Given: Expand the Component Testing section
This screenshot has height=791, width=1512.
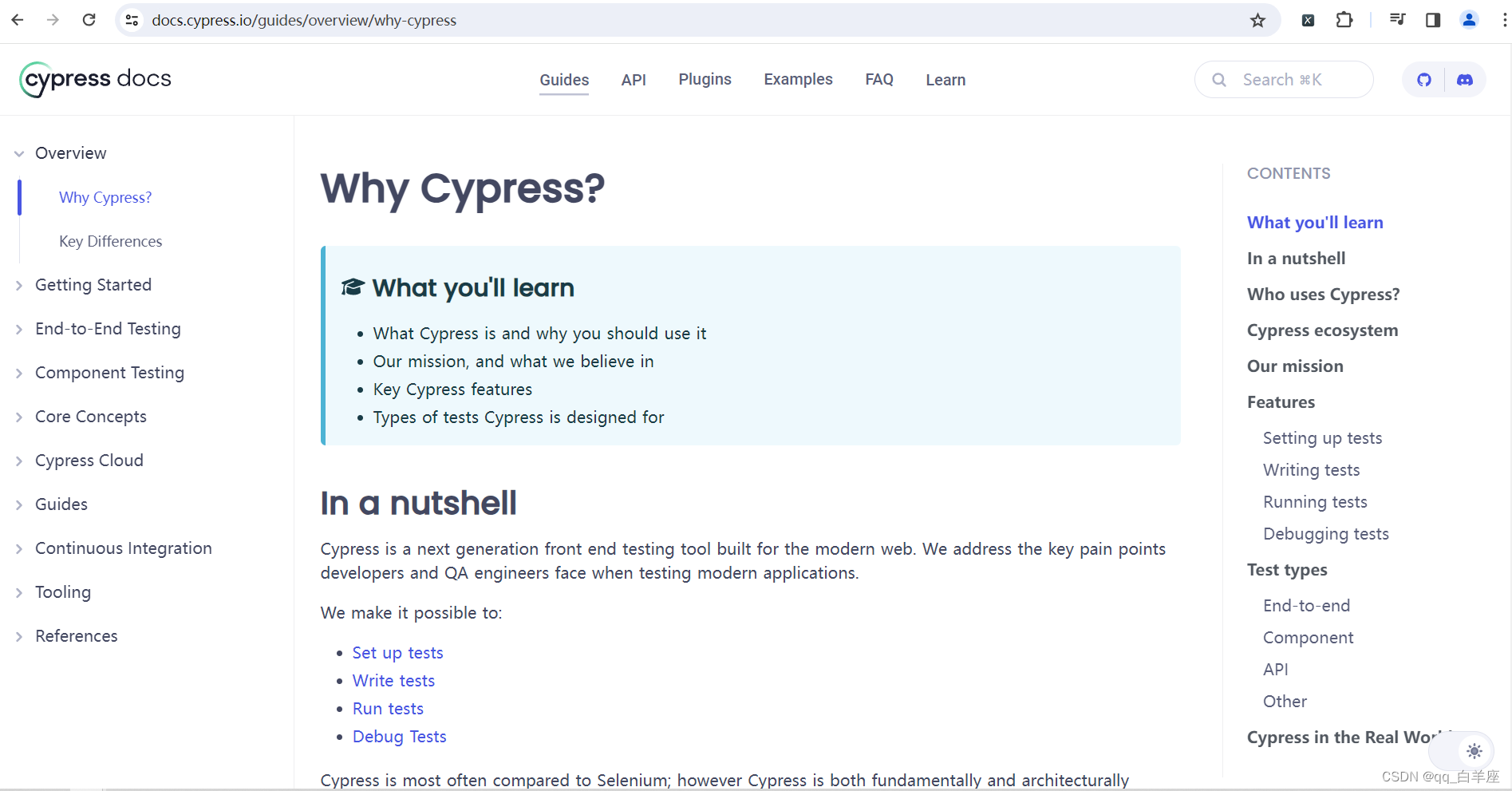Looking at the screenshot, I should (x=19, y=373).
